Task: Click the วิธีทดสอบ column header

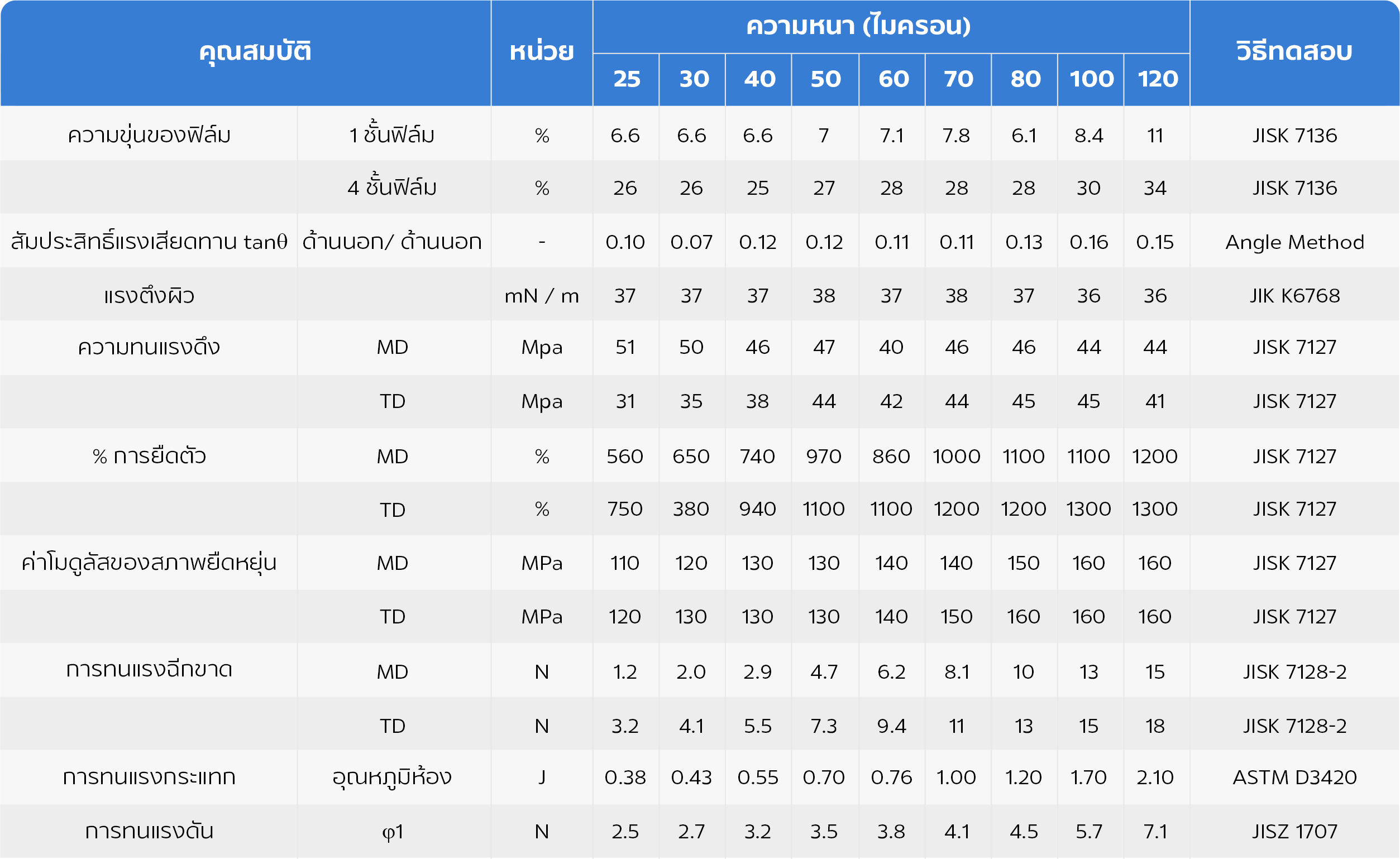Action: click(x=1294, y=52)
